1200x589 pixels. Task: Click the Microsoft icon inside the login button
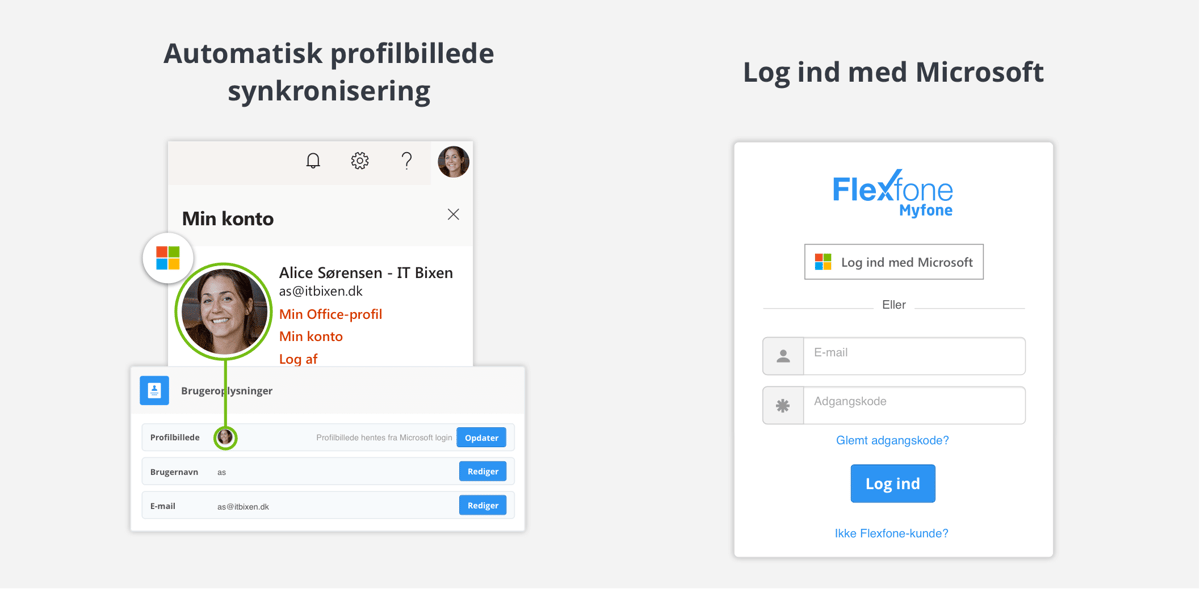pyautogui.click(x=822, y=262)
